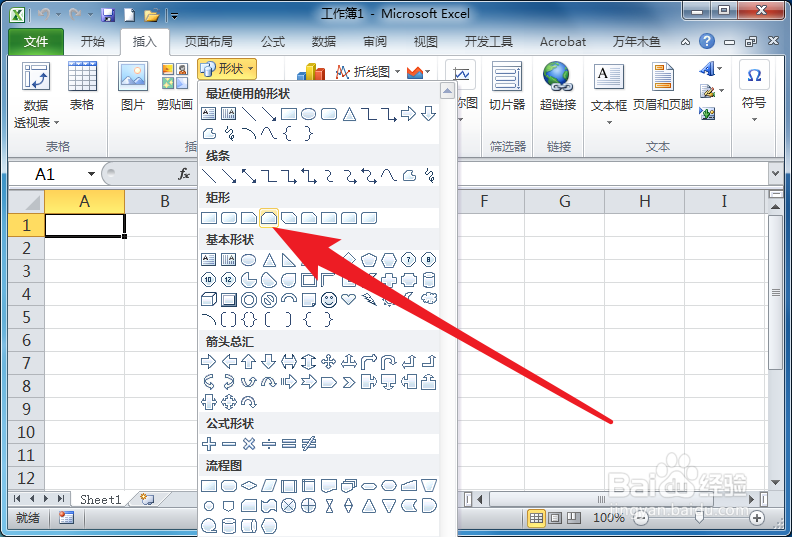The image size is (792, 537).
Task: Choose the Cube shape in 基本形状
Action: [209, 300]
